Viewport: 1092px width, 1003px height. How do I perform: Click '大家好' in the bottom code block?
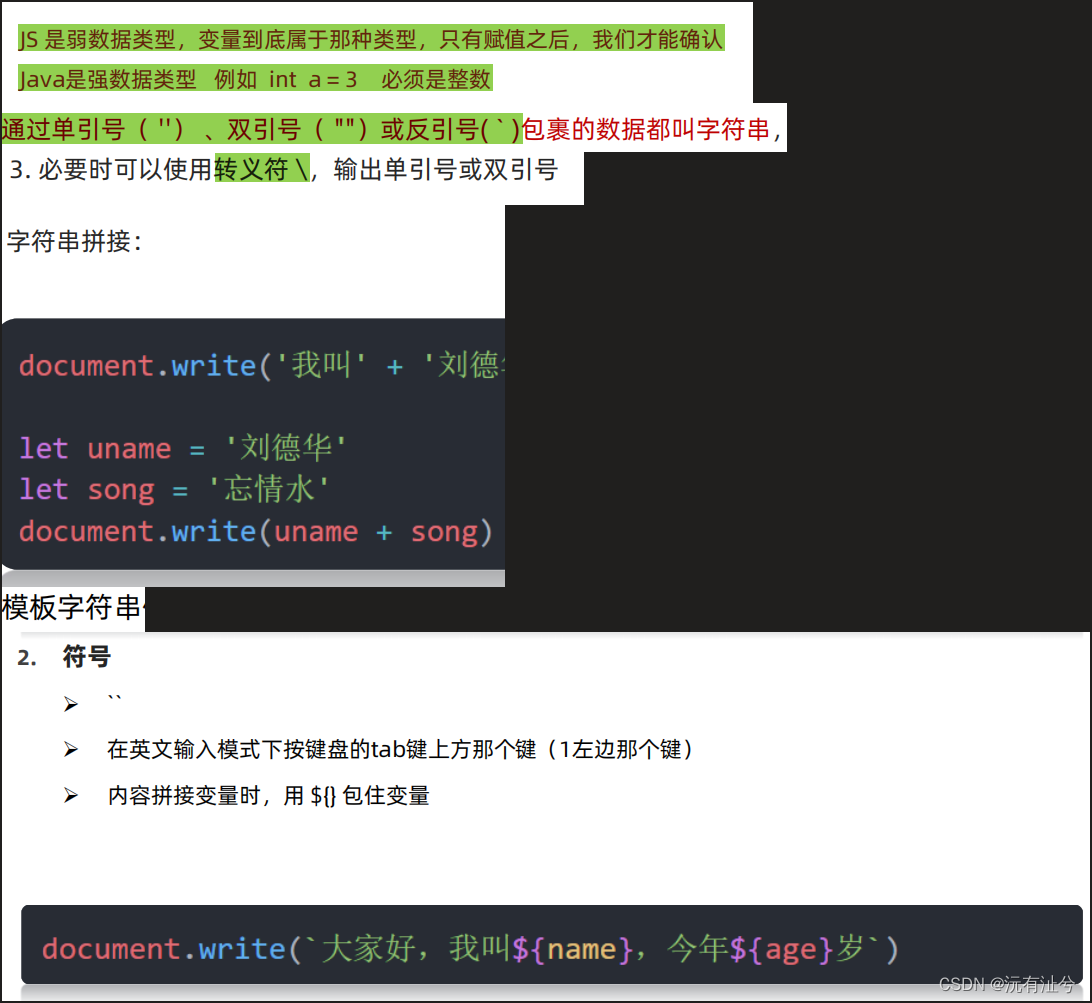pos(369,949)
